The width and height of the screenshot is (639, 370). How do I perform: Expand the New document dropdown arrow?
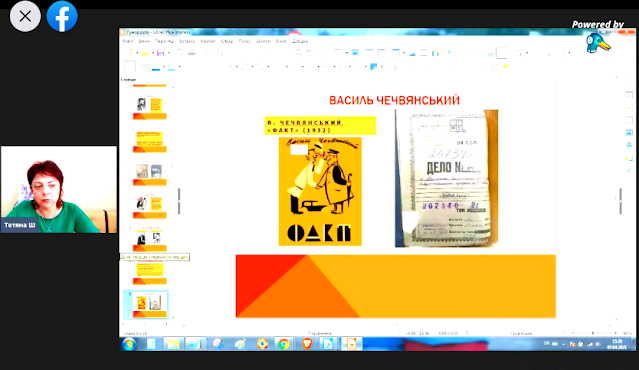tap(137, 53)
